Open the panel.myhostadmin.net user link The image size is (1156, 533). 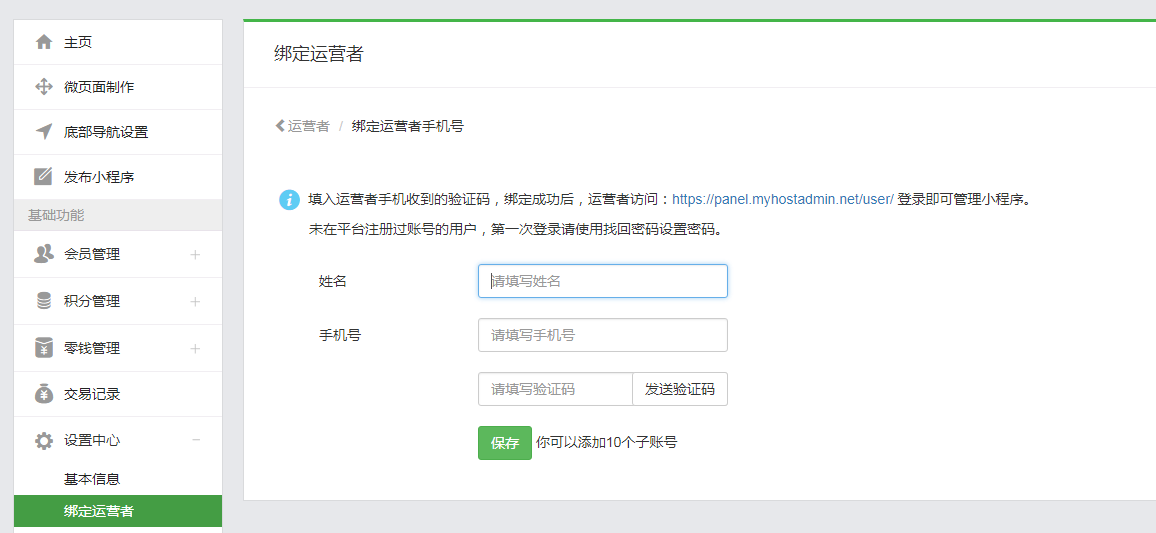[782, 199]
